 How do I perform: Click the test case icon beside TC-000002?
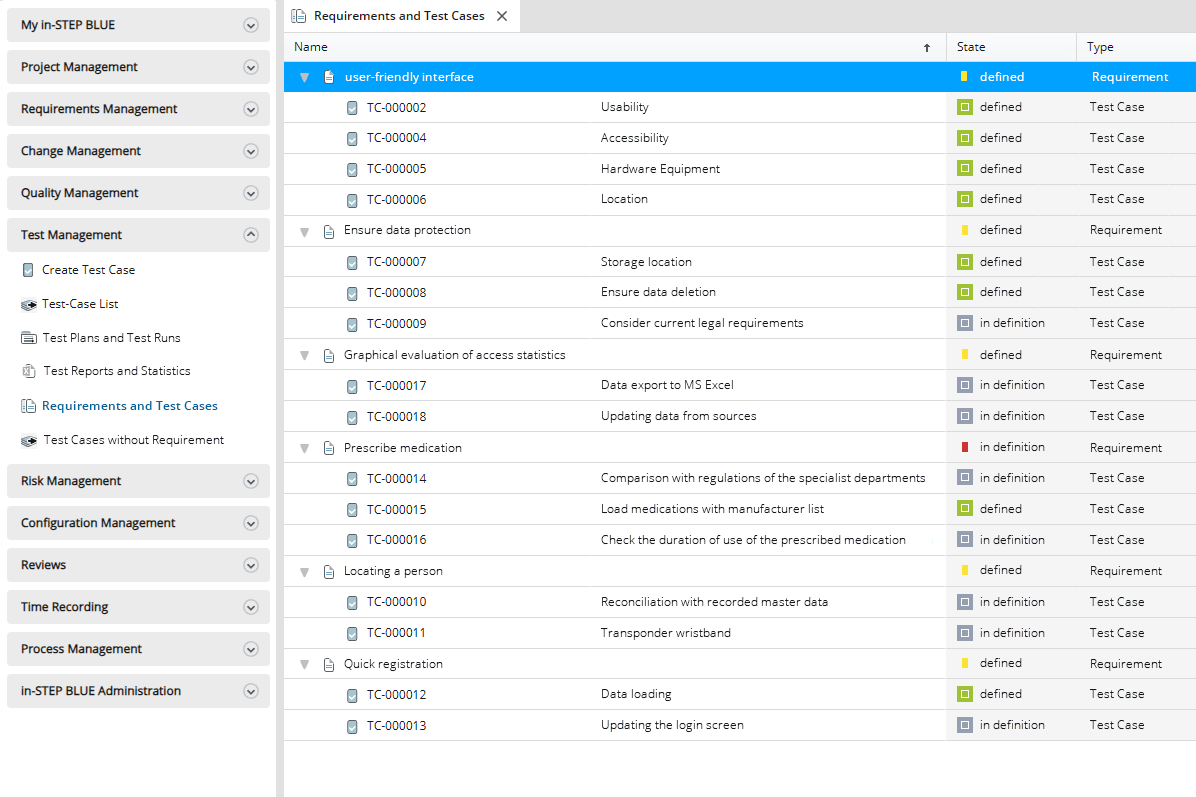(351, 107)
